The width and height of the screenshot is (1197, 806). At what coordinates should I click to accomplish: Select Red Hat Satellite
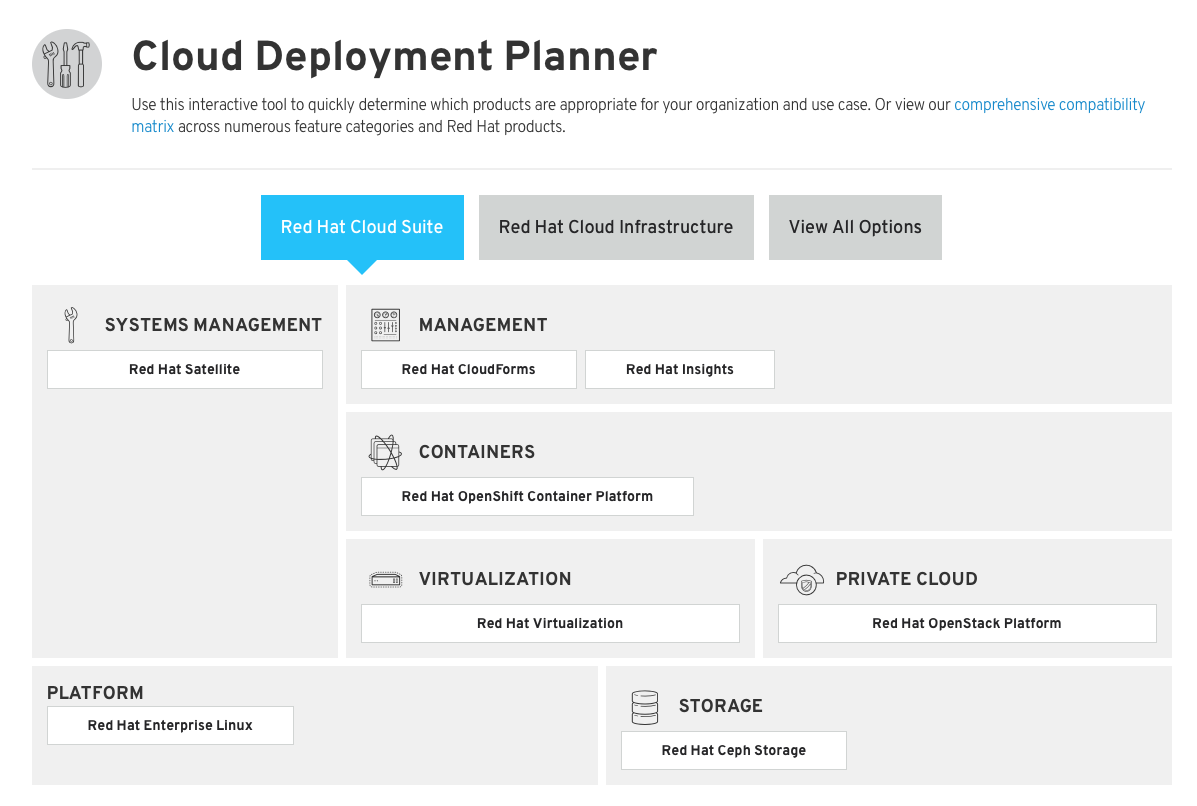[184, 369]
